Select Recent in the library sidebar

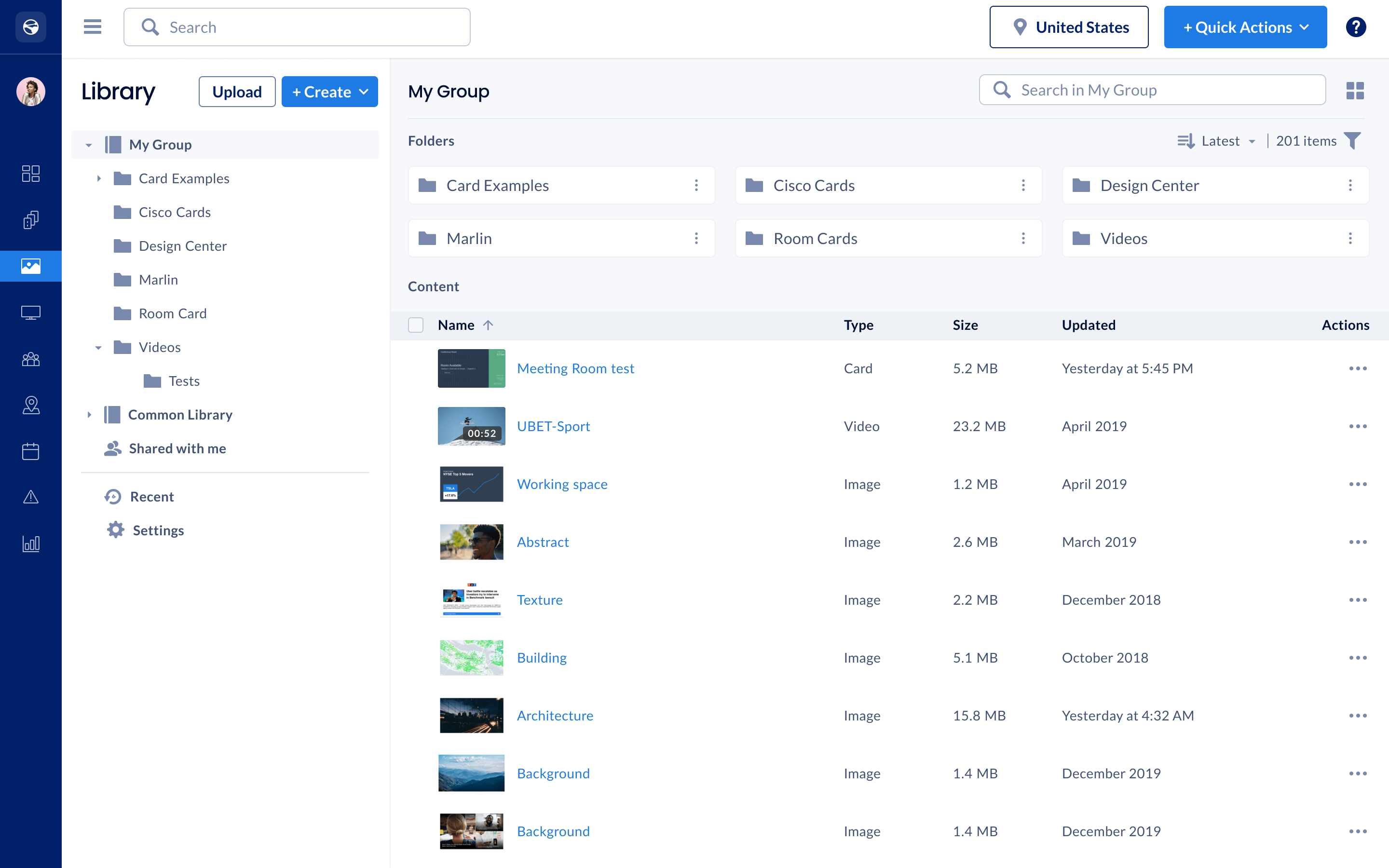[151, 497]
